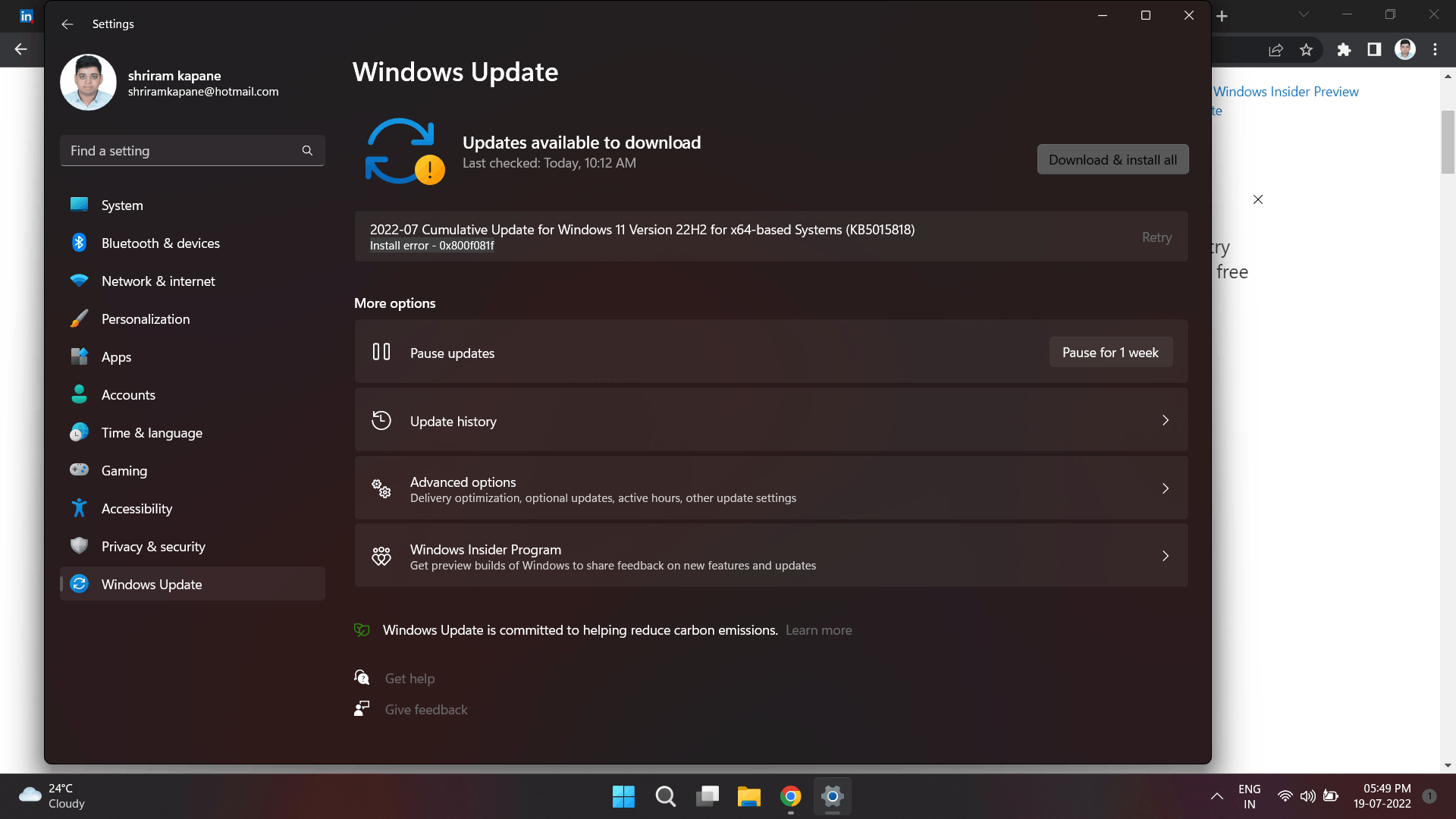
Task: Click Download & install all button
Action: 1112,160
